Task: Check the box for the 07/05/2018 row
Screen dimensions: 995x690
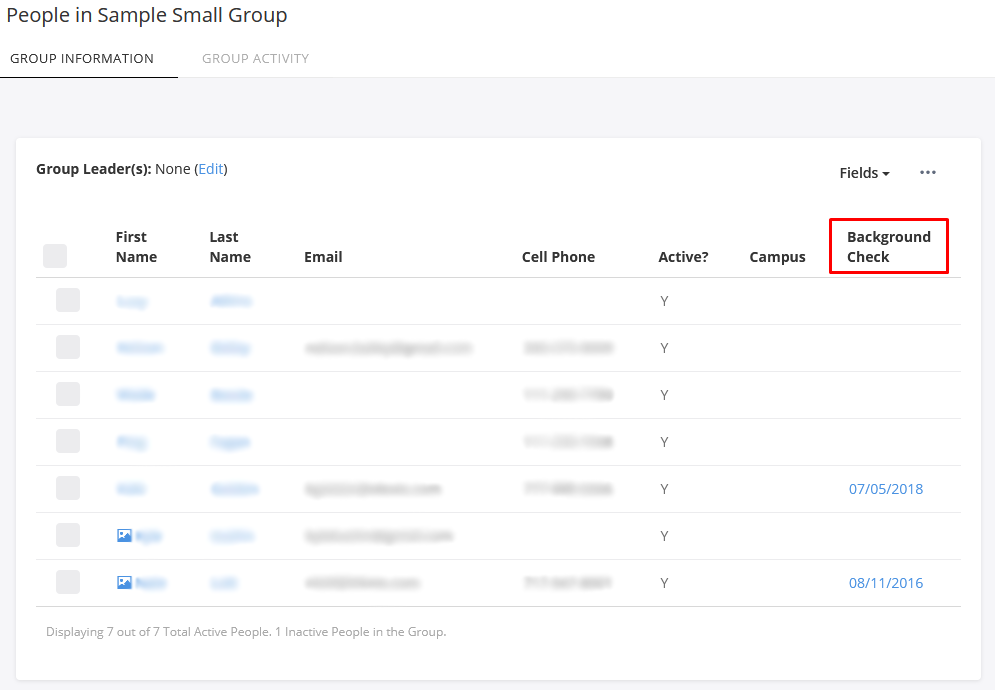Action: click(x=68, y=488)
